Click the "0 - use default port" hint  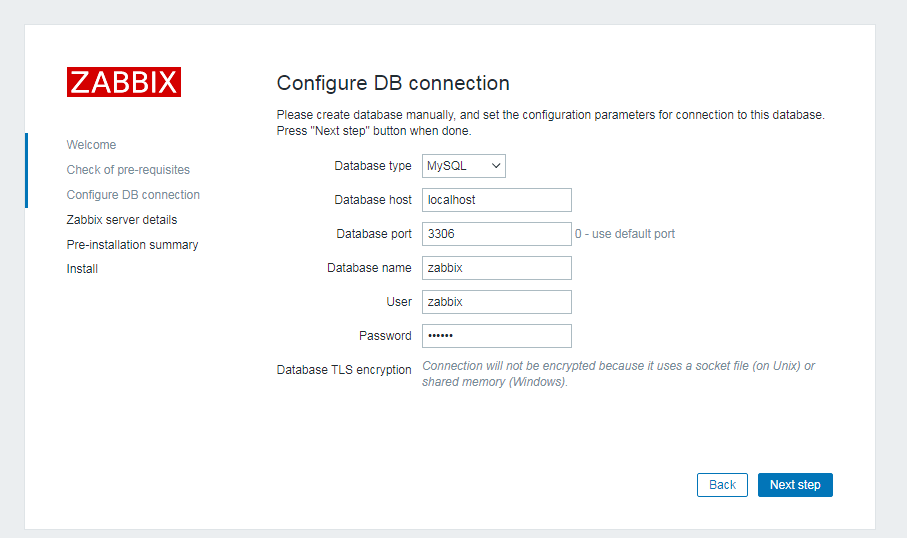[625, 234]
